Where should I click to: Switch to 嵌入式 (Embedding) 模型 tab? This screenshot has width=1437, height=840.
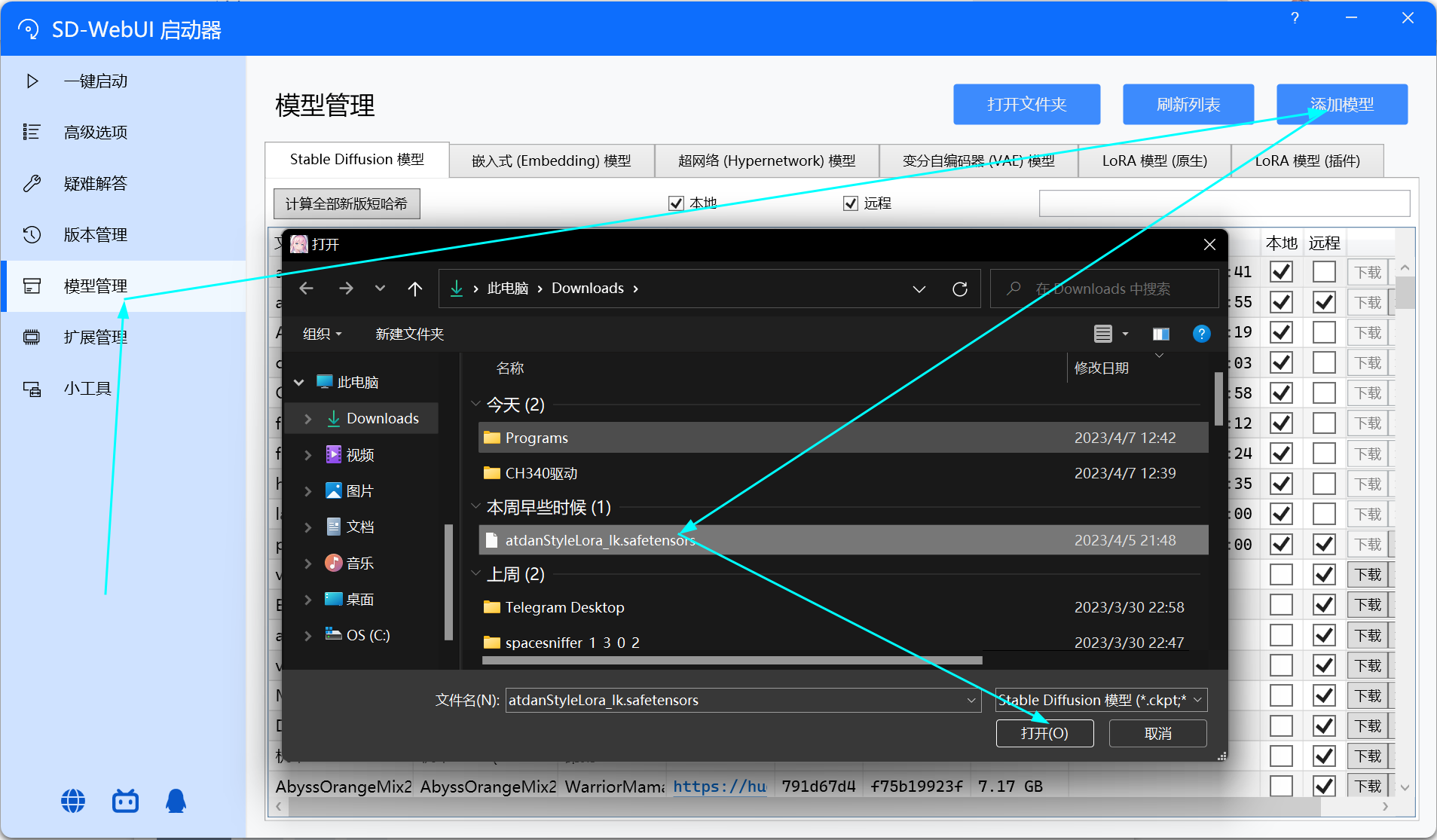[x=552, y=160]
